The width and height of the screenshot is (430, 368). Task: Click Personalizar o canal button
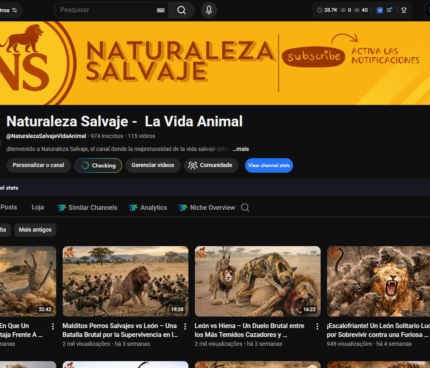tap(38, 165)
